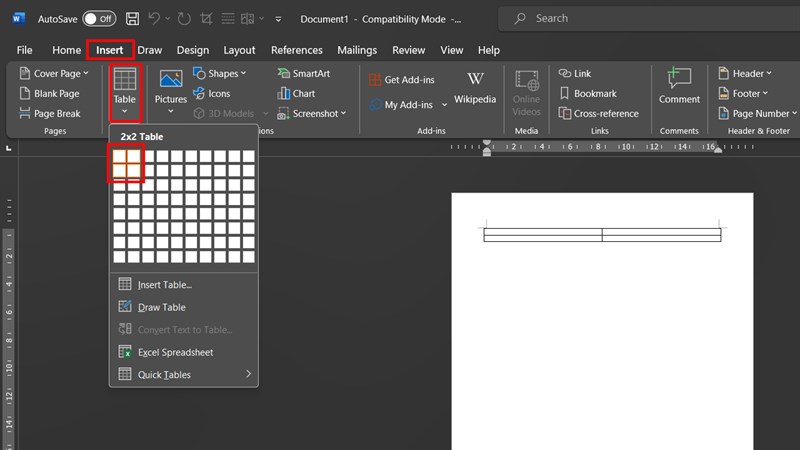Image resolution: width=800 pixels, height=450 pixels.
Task: Choose Insert Table... from the menu
Action: (164, 285)
